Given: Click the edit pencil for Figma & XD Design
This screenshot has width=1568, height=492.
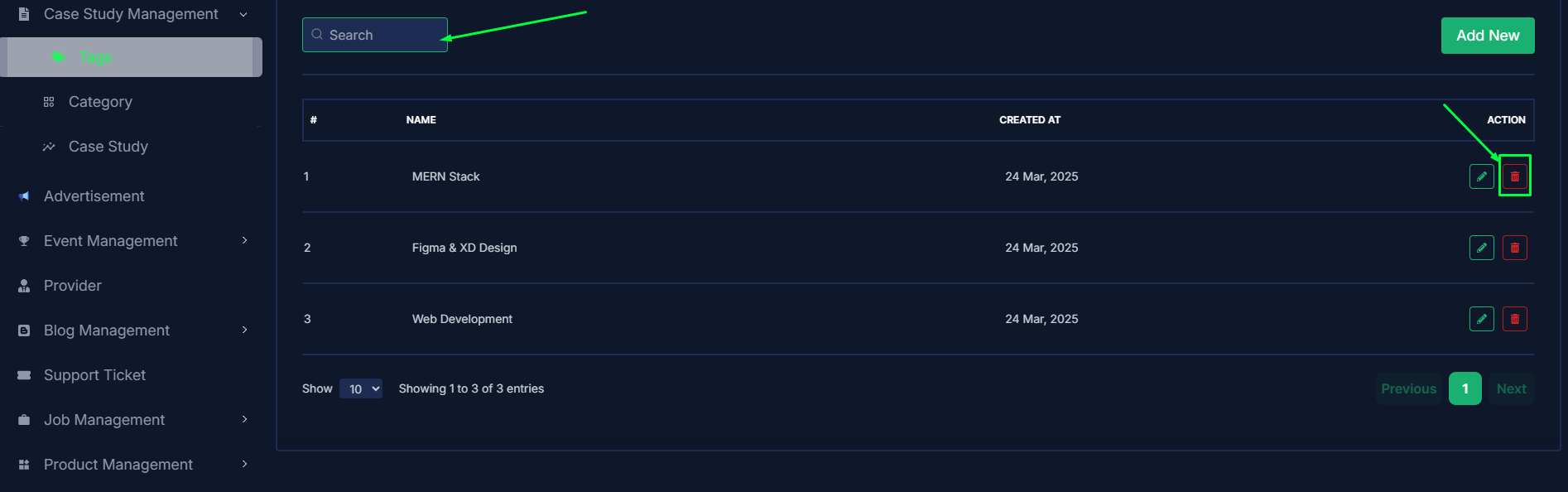Looking at the screenshot, I should [1481, 248].
